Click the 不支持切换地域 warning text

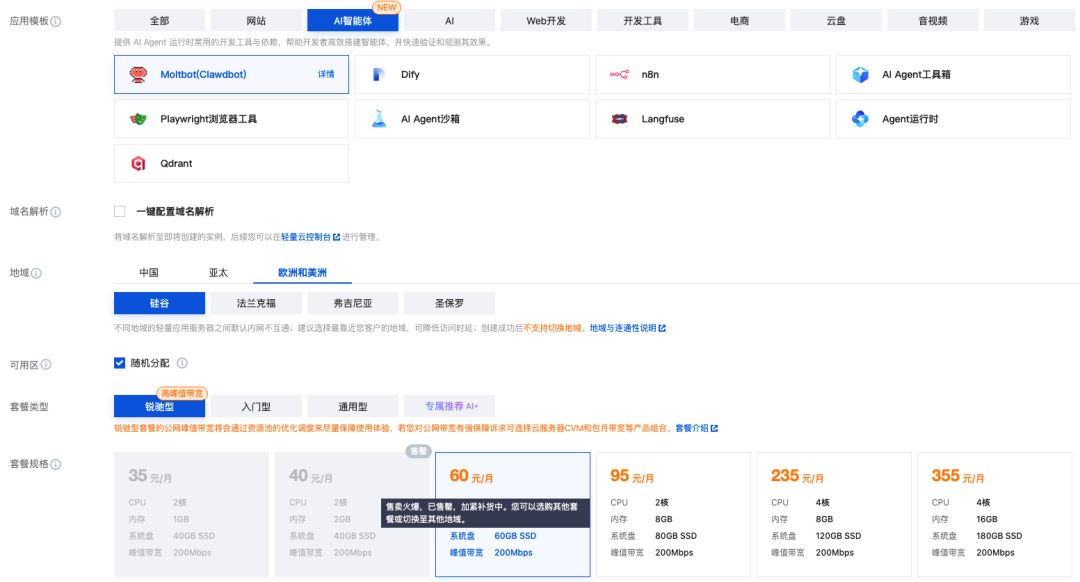point(552,329)
